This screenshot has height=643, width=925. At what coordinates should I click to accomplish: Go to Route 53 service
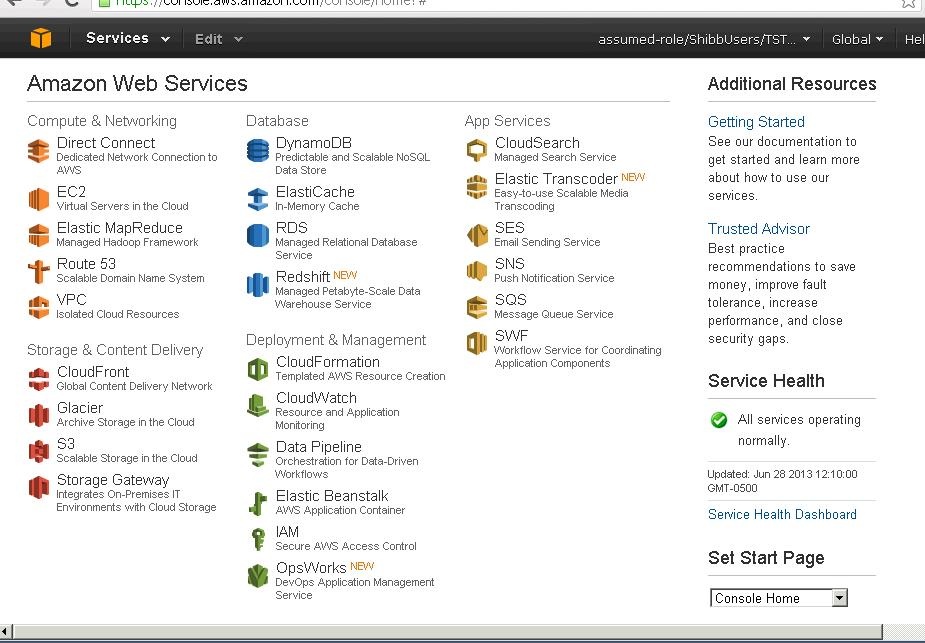click(x=86, y=264)
